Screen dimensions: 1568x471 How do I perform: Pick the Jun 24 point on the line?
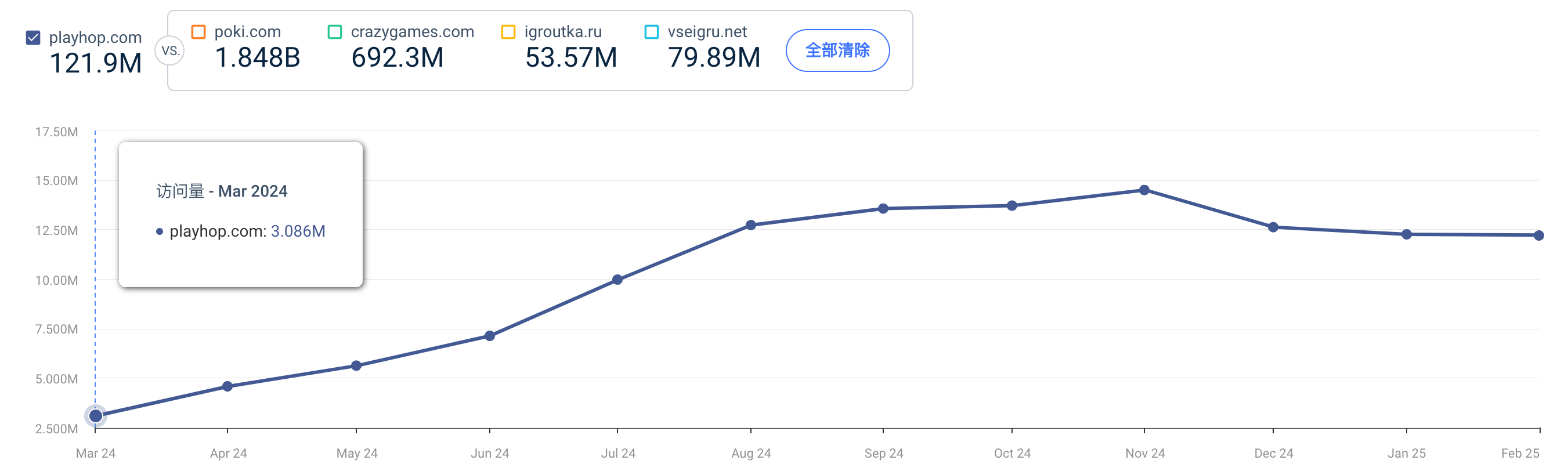point(489,336)
